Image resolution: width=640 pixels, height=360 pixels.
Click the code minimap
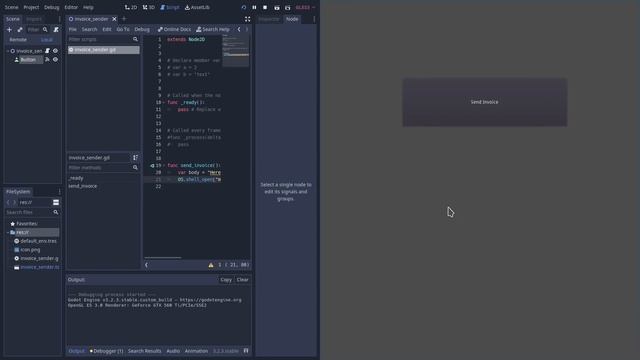point(236,51)
